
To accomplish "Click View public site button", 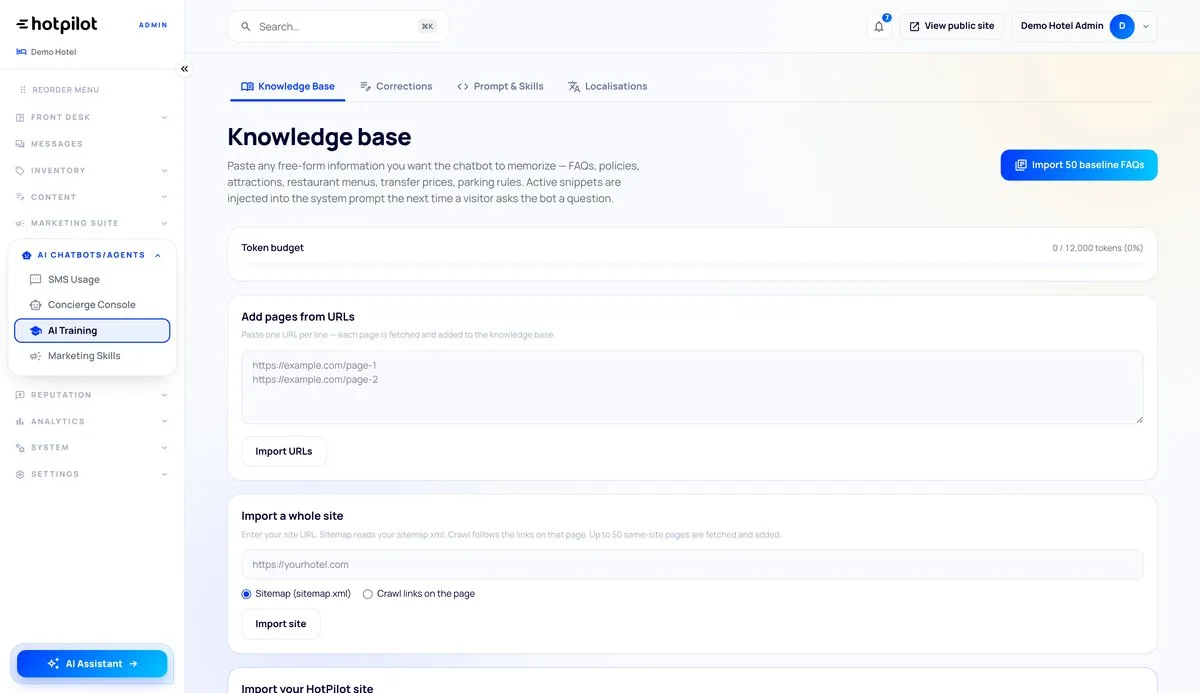I will click(952, 26).
